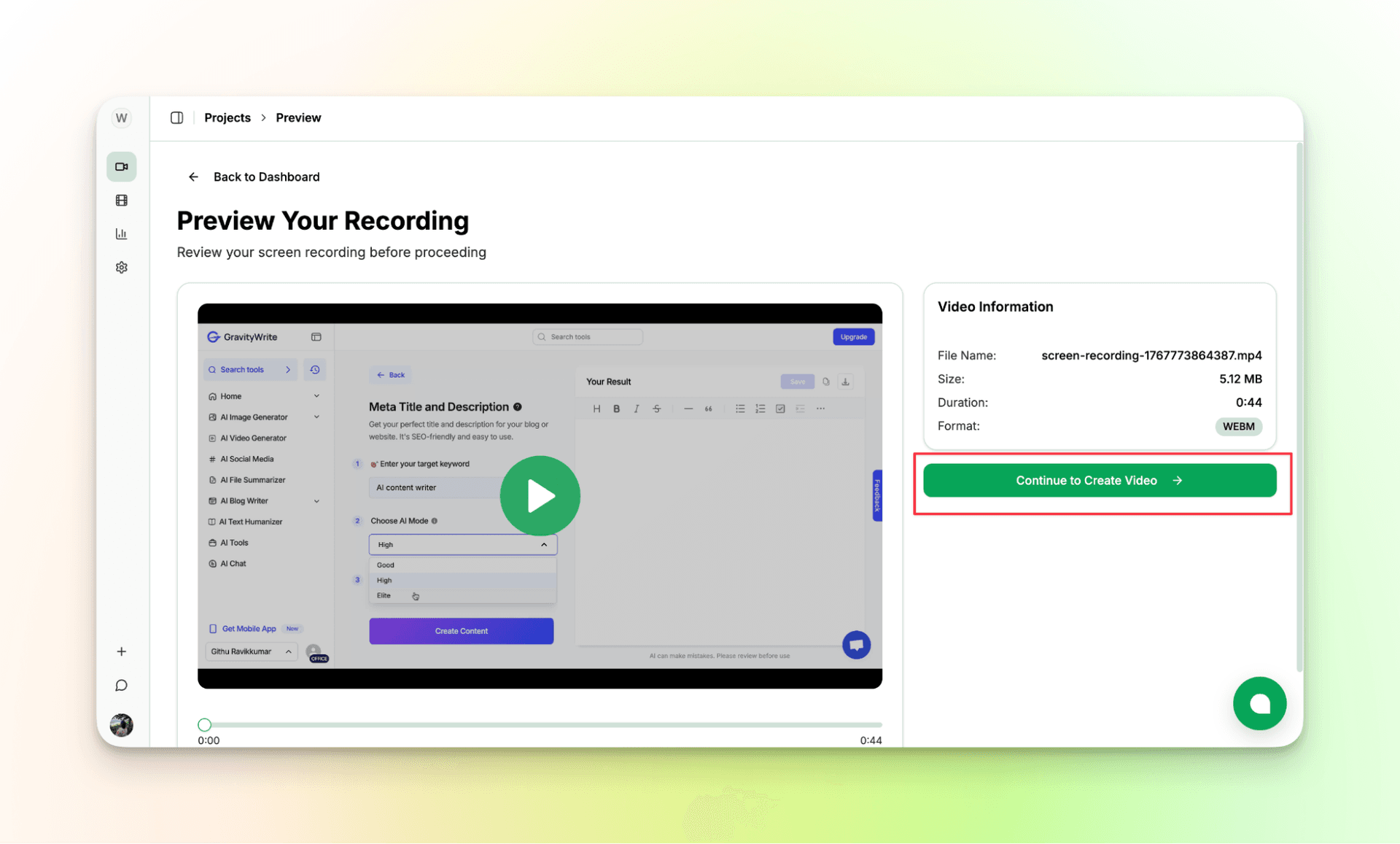
Task: Click Projects in the breadcrumb
Action: [227, 117]
